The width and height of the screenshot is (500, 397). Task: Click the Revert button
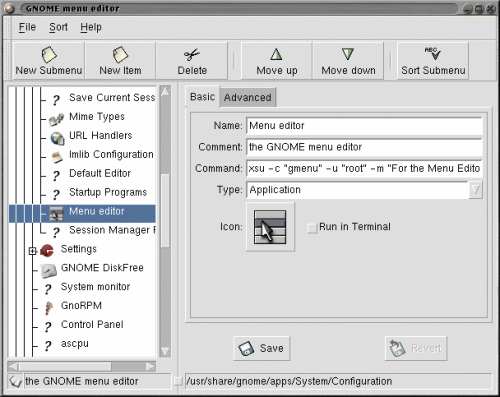click(416, 348)
